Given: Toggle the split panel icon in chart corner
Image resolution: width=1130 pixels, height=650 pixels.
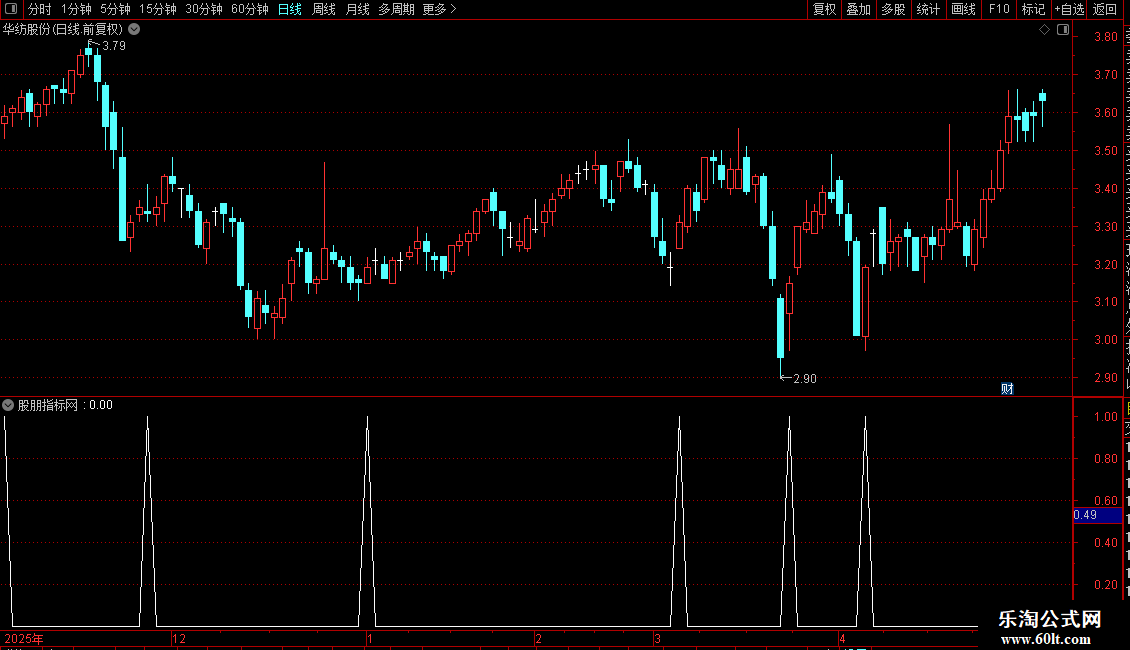Looking at the screenshot, I should pos(1063,30).
